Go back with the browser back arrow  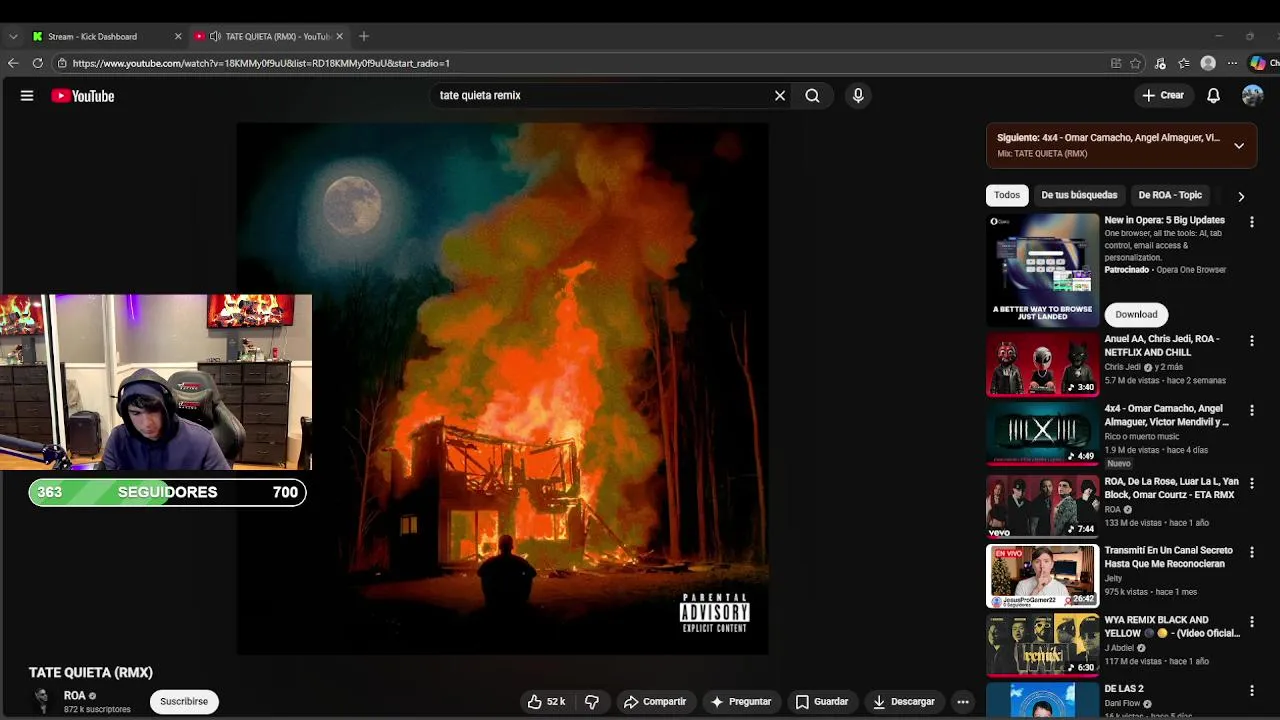[13, 63]
